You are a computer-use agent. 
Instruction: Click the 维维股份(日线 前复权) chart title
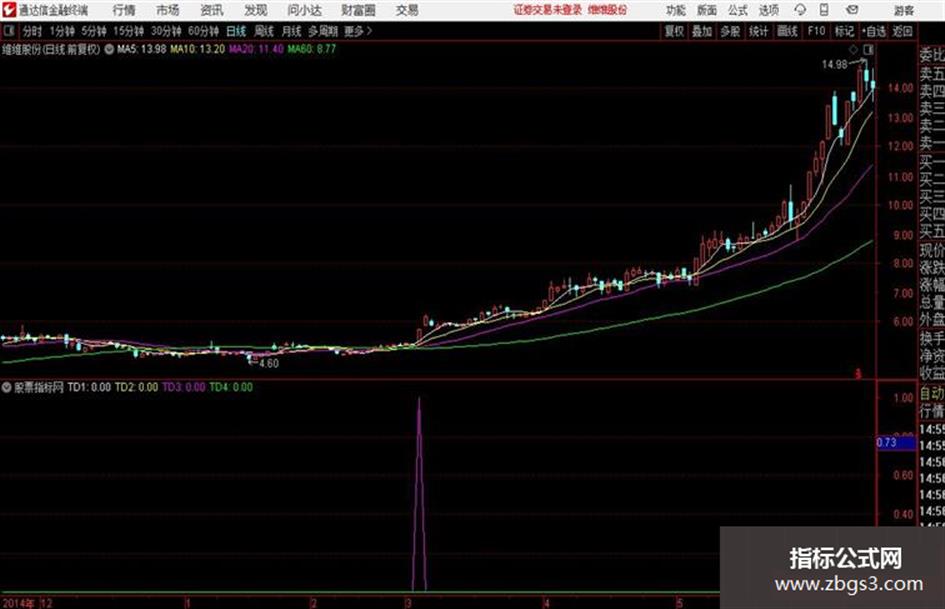coord(51,49)
